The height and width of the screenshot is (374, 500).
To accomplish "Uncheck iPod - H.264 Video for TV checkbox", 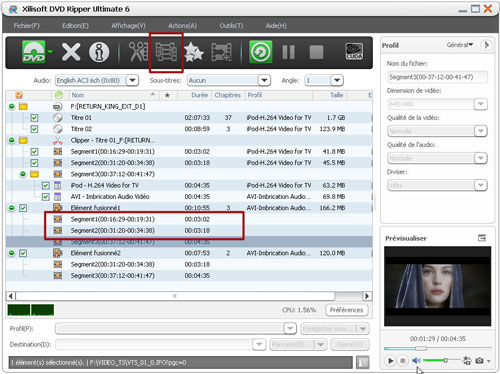I will (x=46, y=185).
